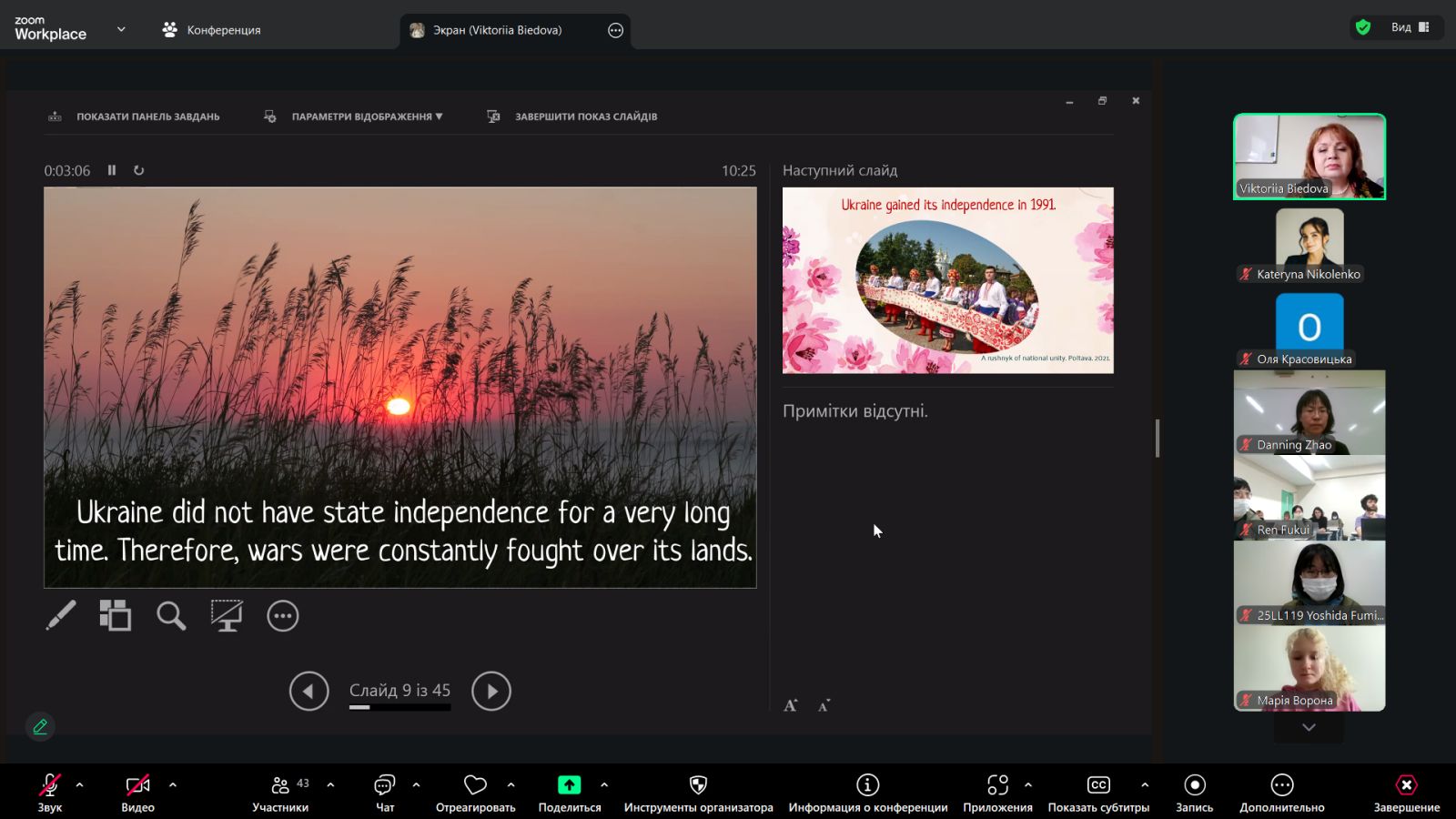1456x819 pixels.
Task: Switch to the Конференция tab
Action: tap(212, 30)
